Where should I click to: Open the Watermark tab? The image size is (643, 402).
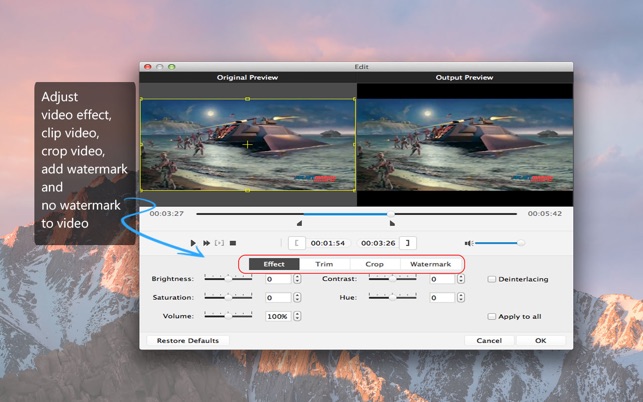pyautogui.click(x=430, y=264)
